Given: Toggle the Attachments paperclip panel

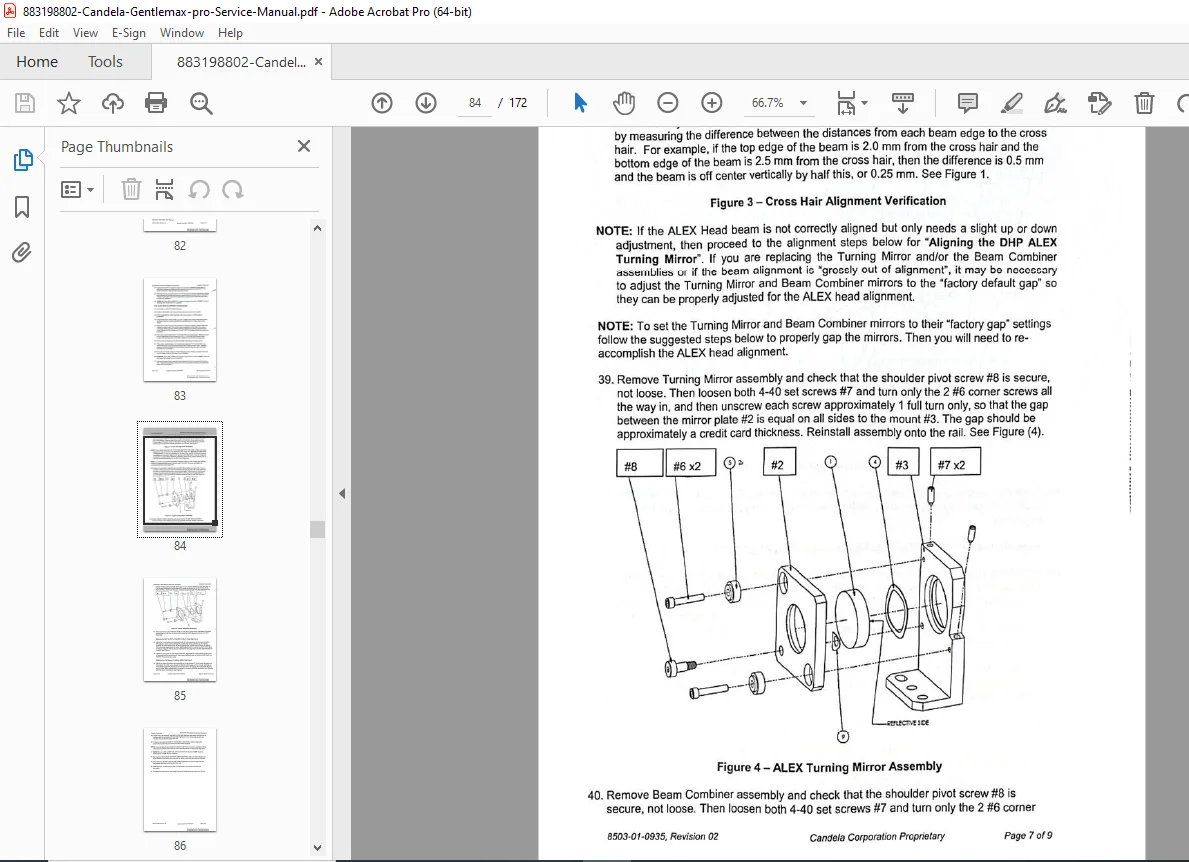Looking at the screenshot, I should [x=22, y=252].
